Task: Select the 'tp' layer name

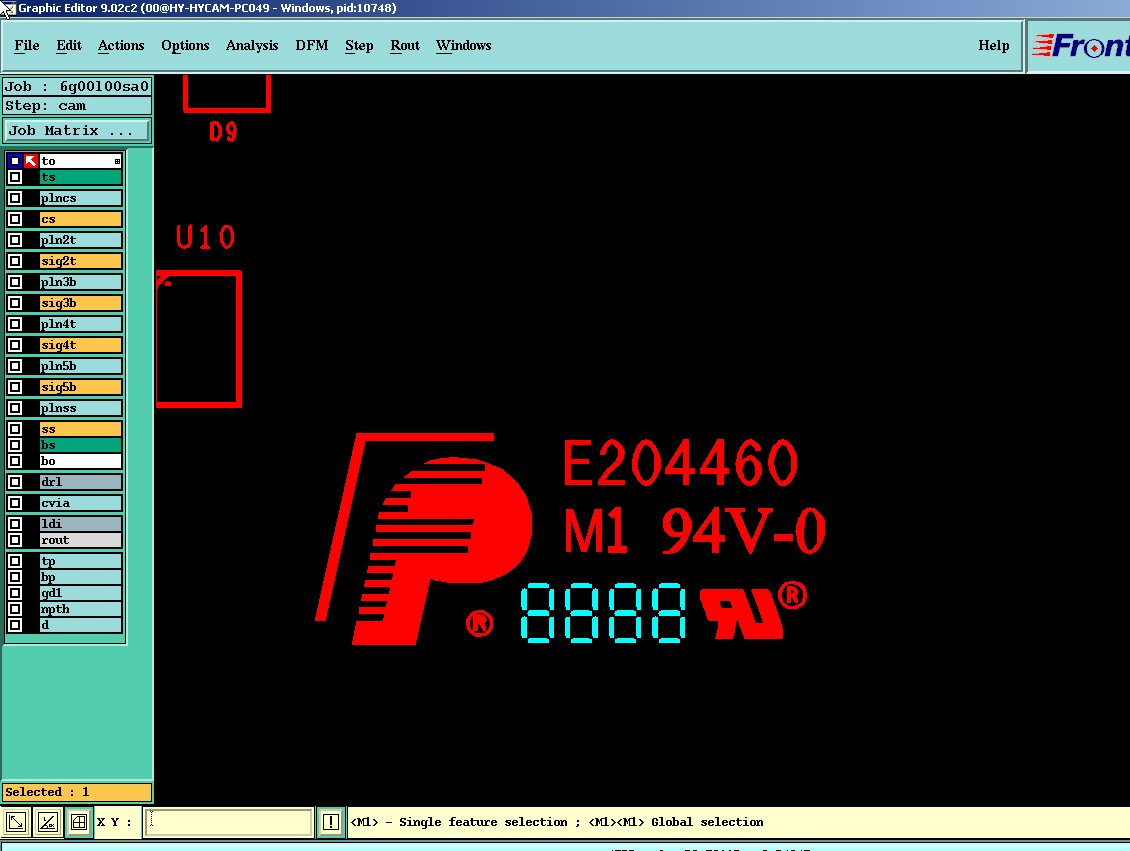Action: click(x=81, y=561)
